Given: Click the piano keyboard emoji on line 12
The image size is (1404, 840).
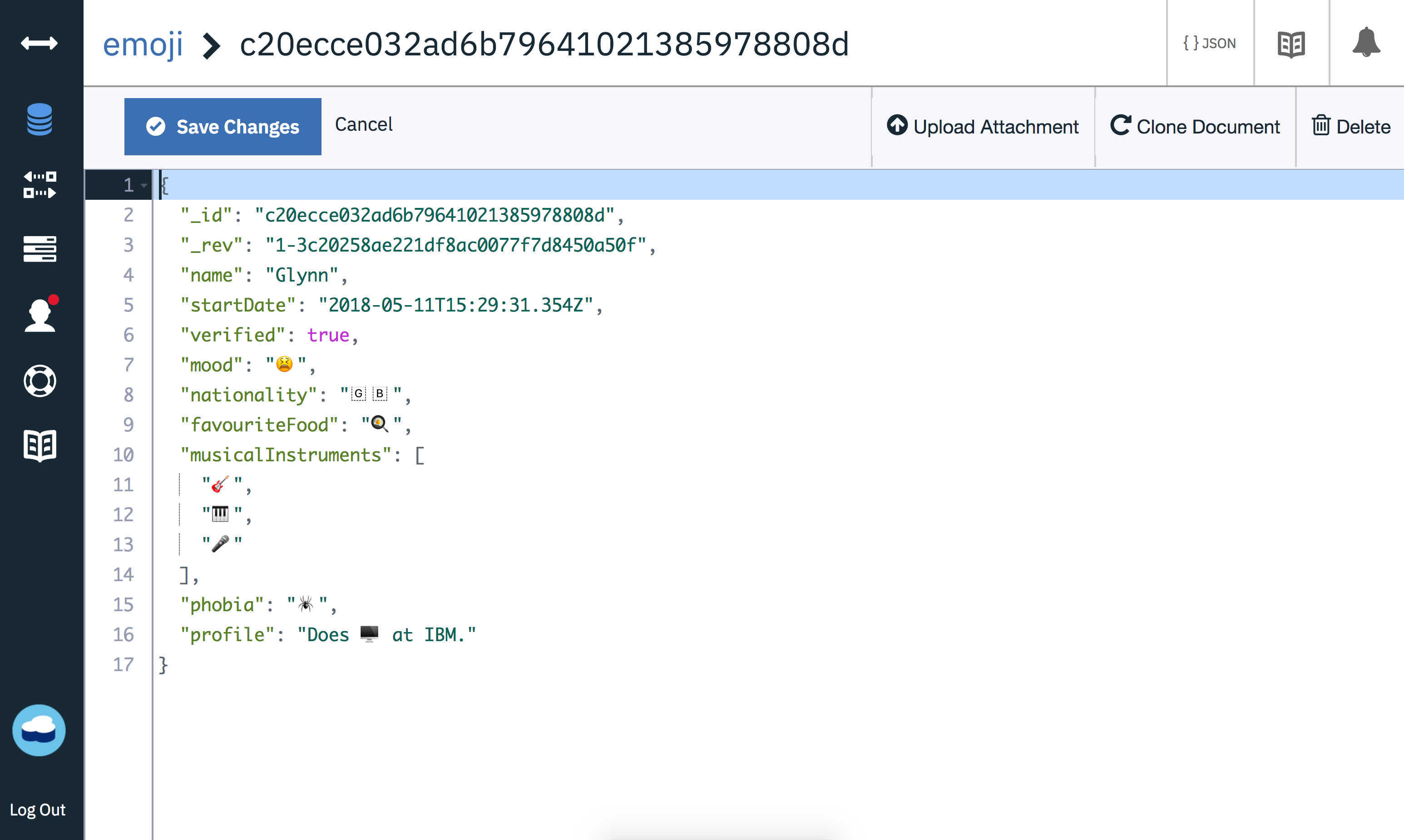Looking at the screenshot, I should point(220,514).
